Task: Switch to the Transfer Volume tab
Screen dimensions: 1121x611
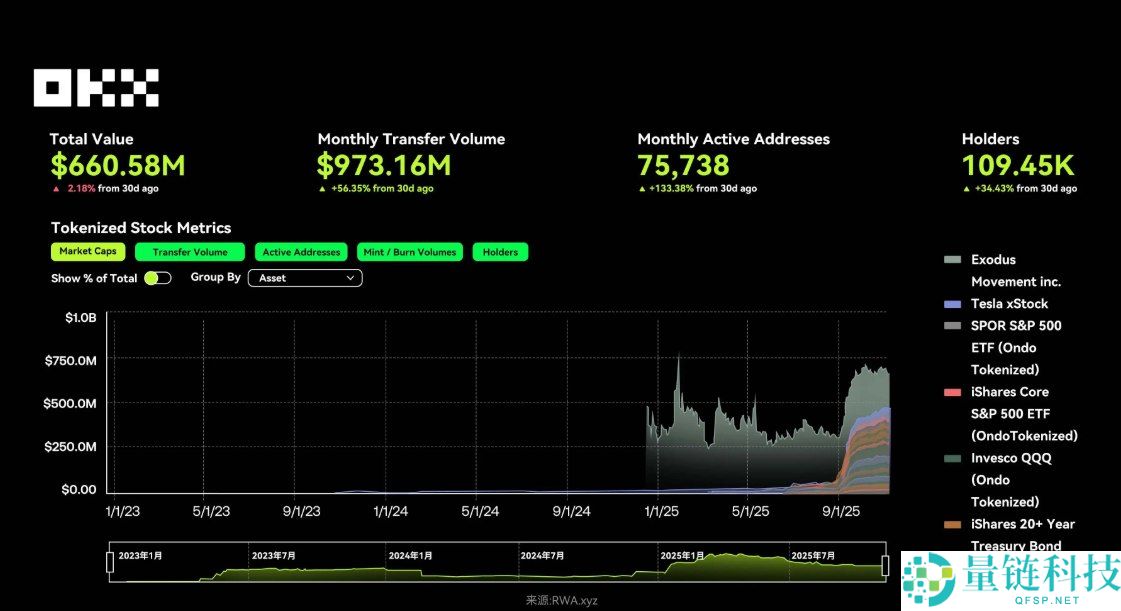Action: 190,252
